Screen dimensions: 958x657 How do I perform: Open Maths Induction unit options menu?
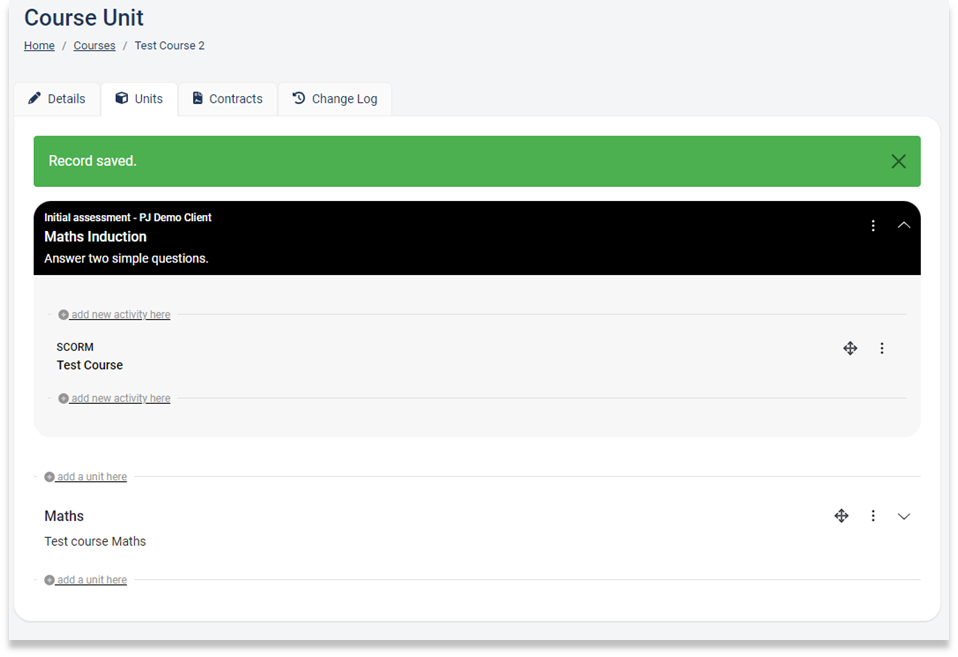tap(873, 226)
